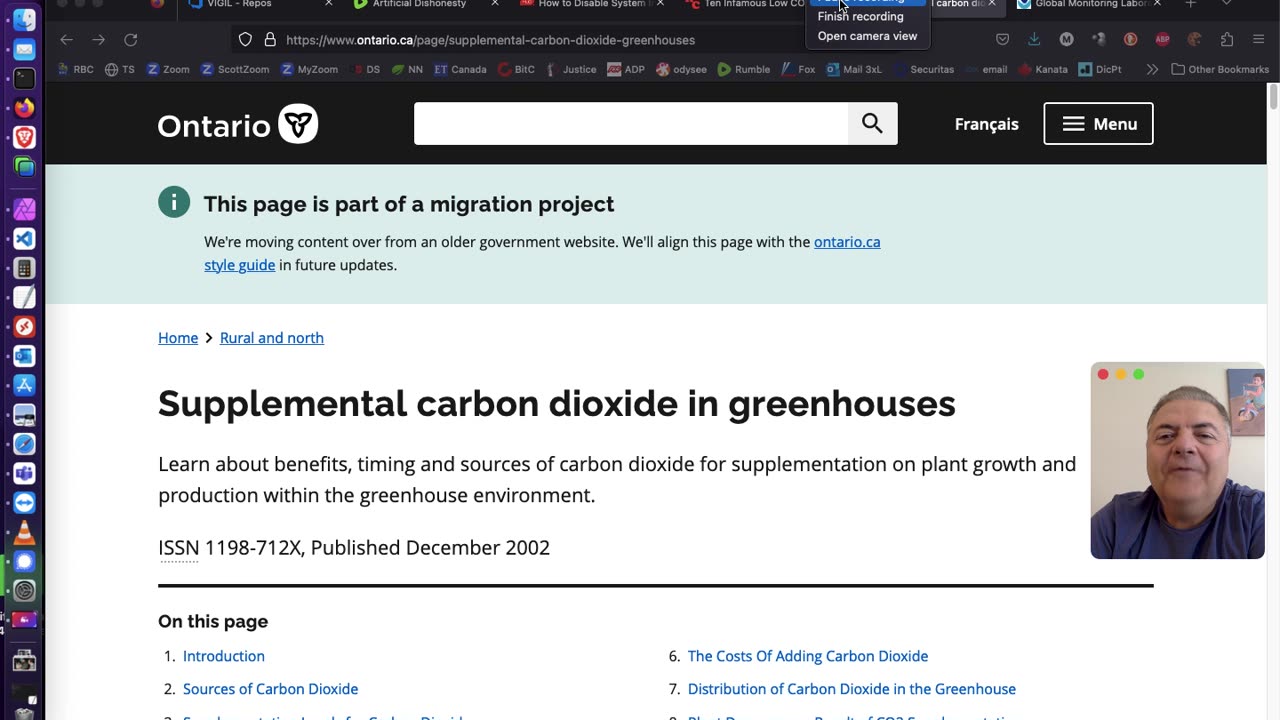Reload the page with the refresh icon

[x=130, y=40]
